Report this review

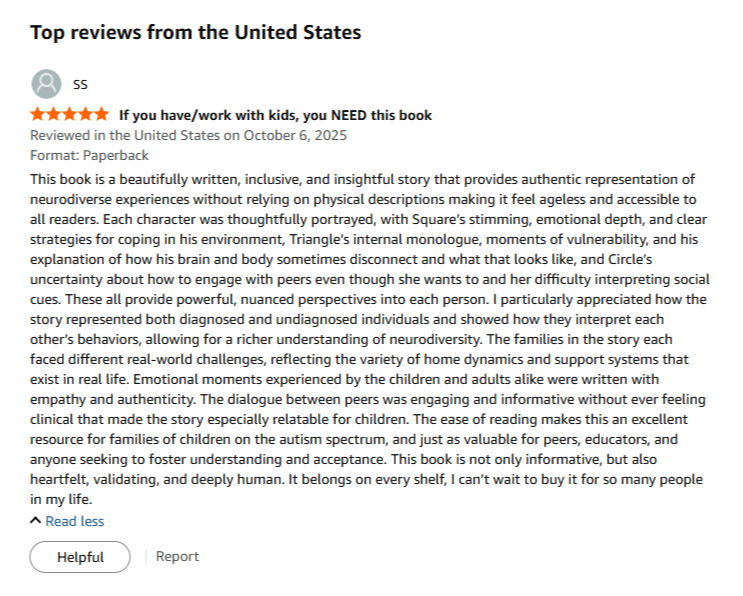(177, 556)
